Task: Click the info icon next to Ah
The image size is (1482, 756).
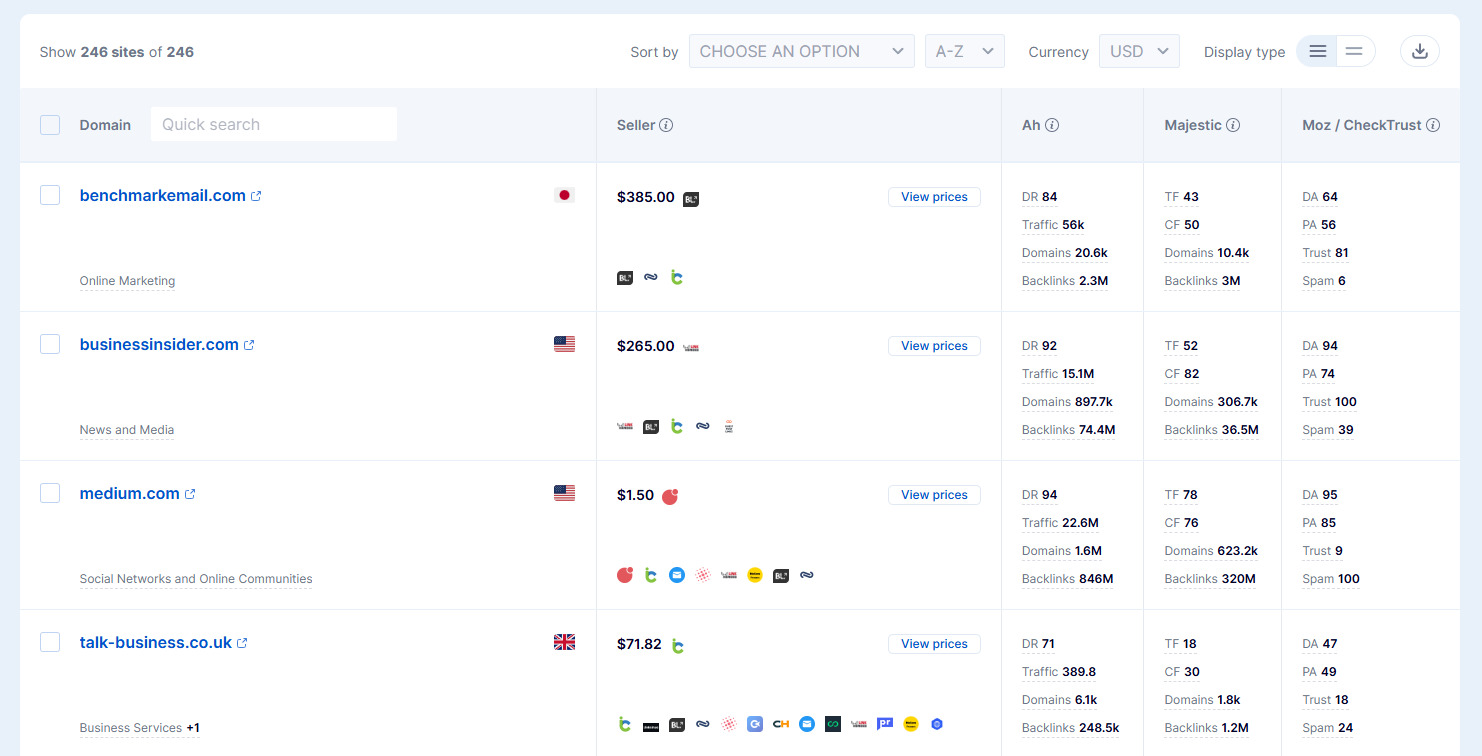Action: tap(1052, 125)
